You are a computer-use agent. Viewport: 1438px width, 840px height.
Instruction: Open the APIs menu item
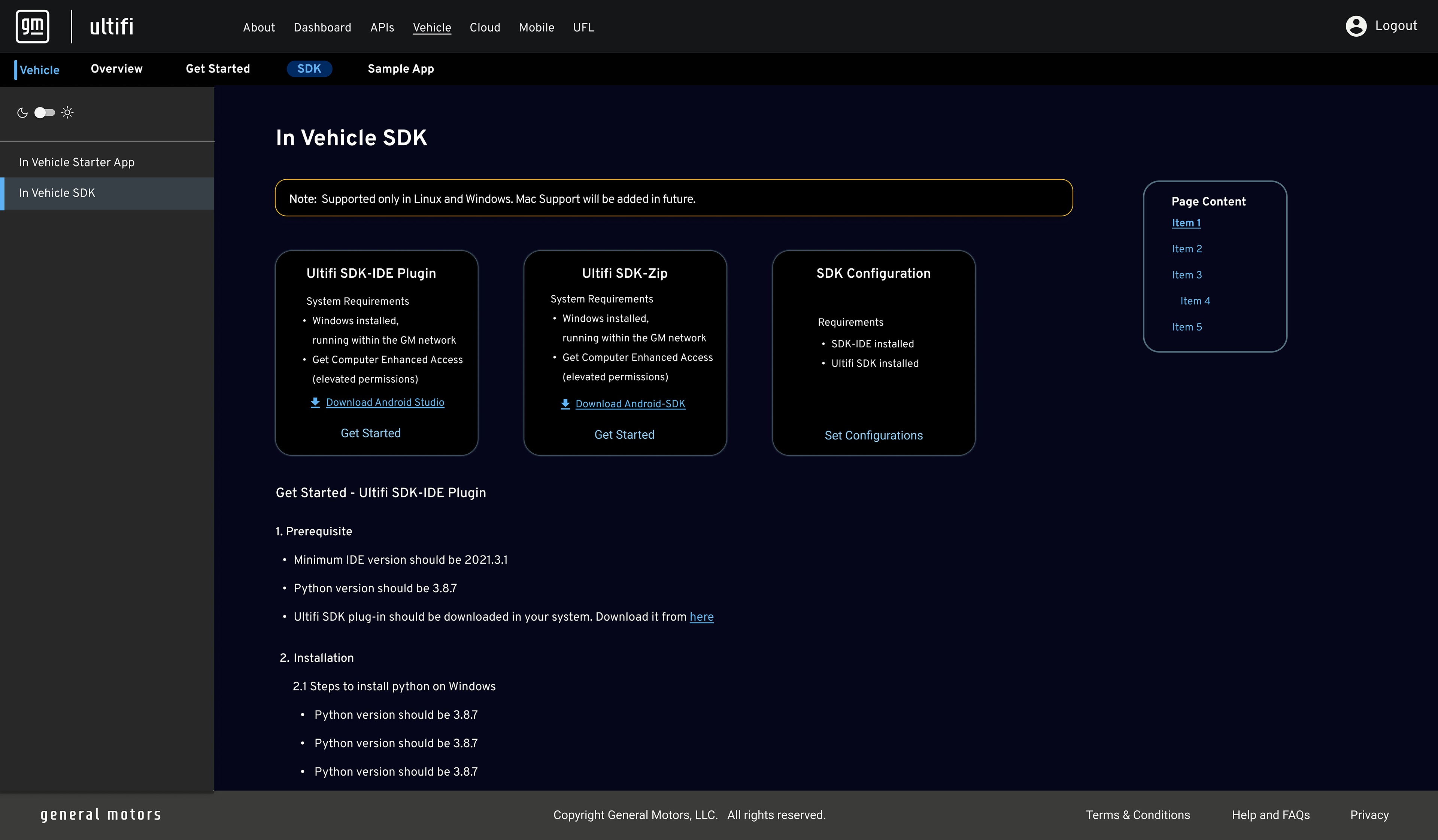pyautogui.click(x=382, y=27)
